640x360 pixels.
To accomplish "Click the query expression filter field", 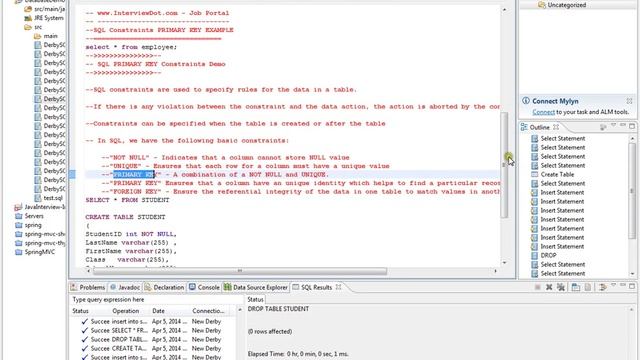I will pos(157,300).
